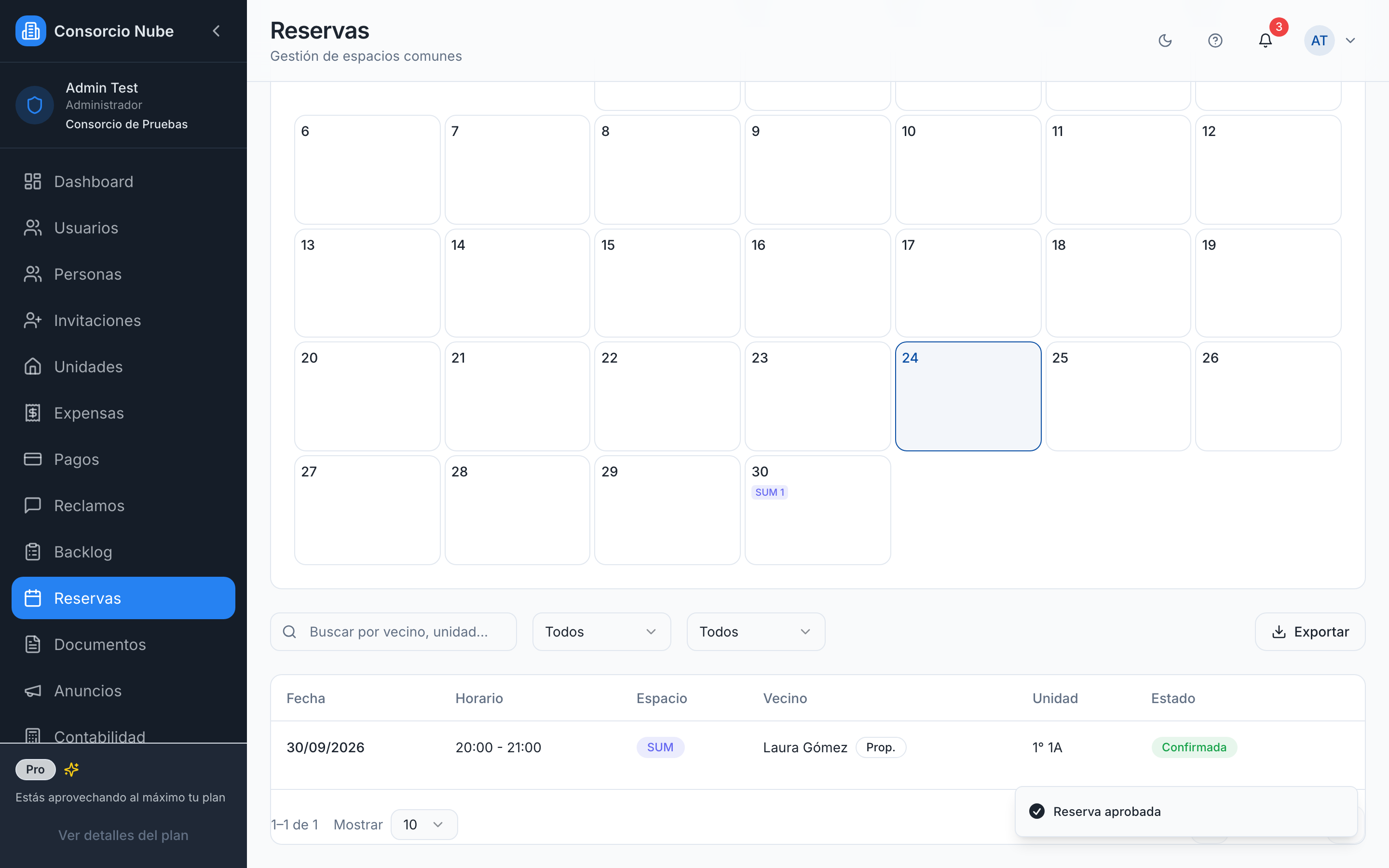The image size is (1389, 868).
Task: Open the Mostrar 10 rows dropdown
Action: click(423, 825)
